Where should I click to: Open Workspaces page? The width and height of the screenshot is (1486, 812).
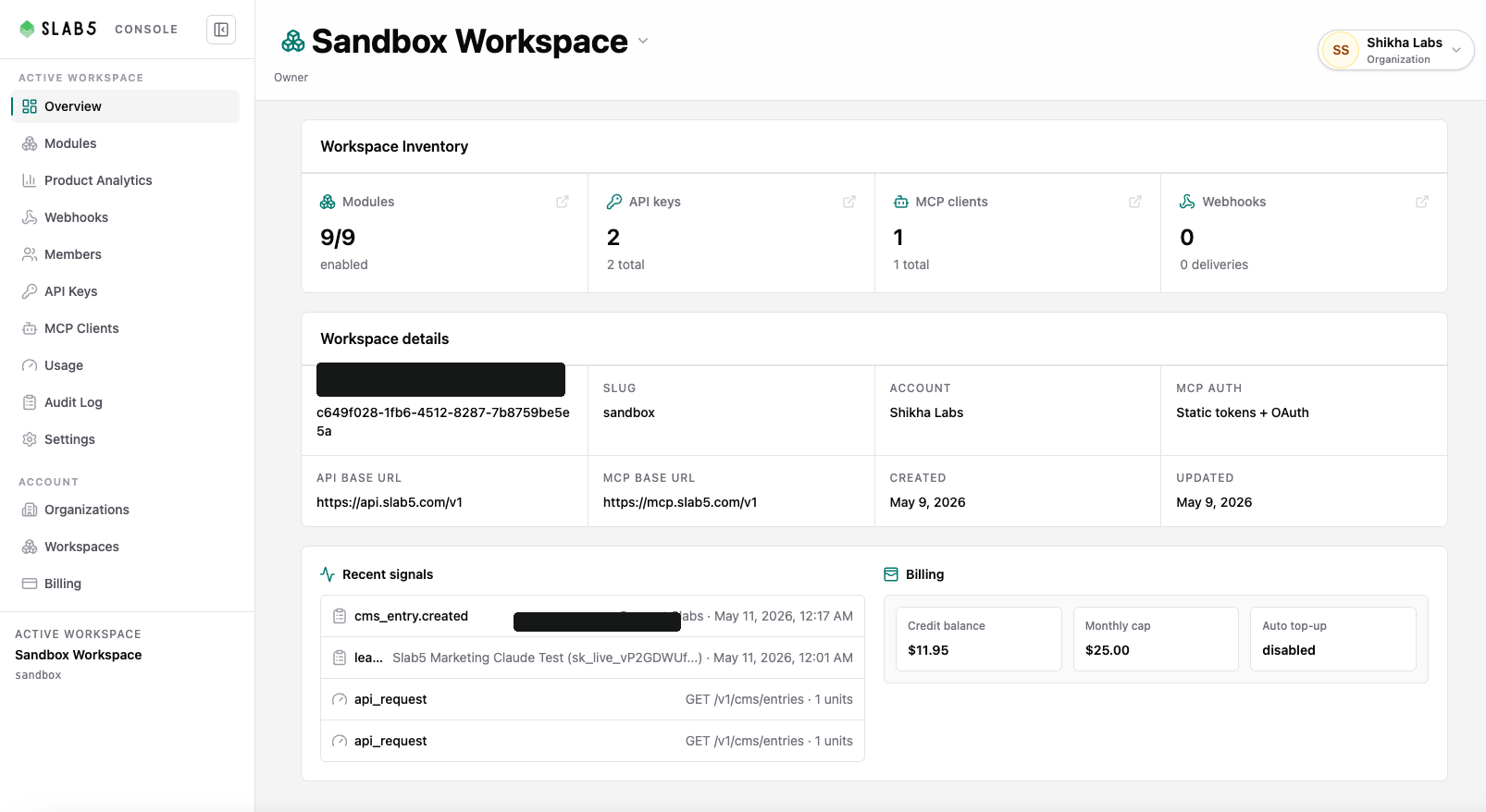coord(125,547)
